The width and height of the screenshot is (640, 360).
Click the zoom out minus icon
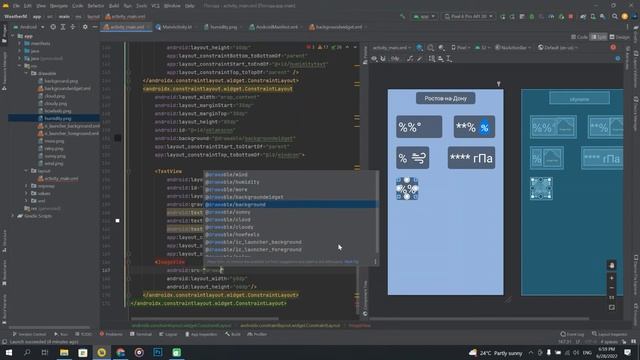coord(611,288)
